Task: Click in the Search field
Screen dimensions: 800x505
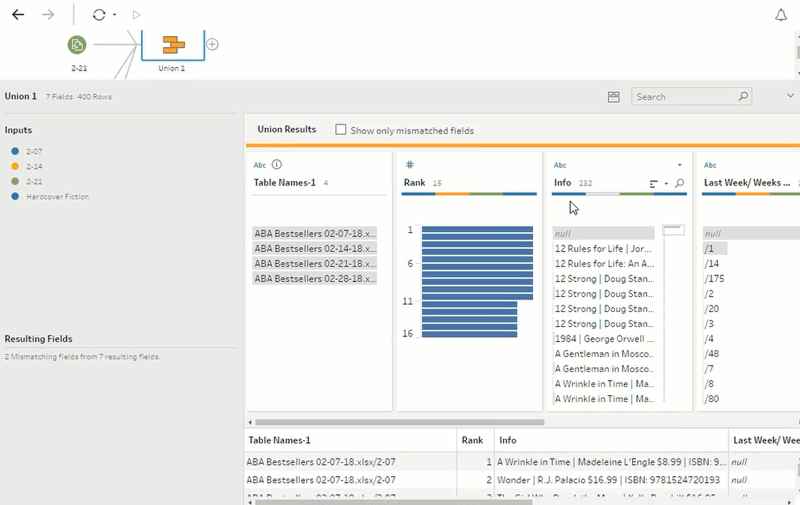Action: (x=685, y=97)
